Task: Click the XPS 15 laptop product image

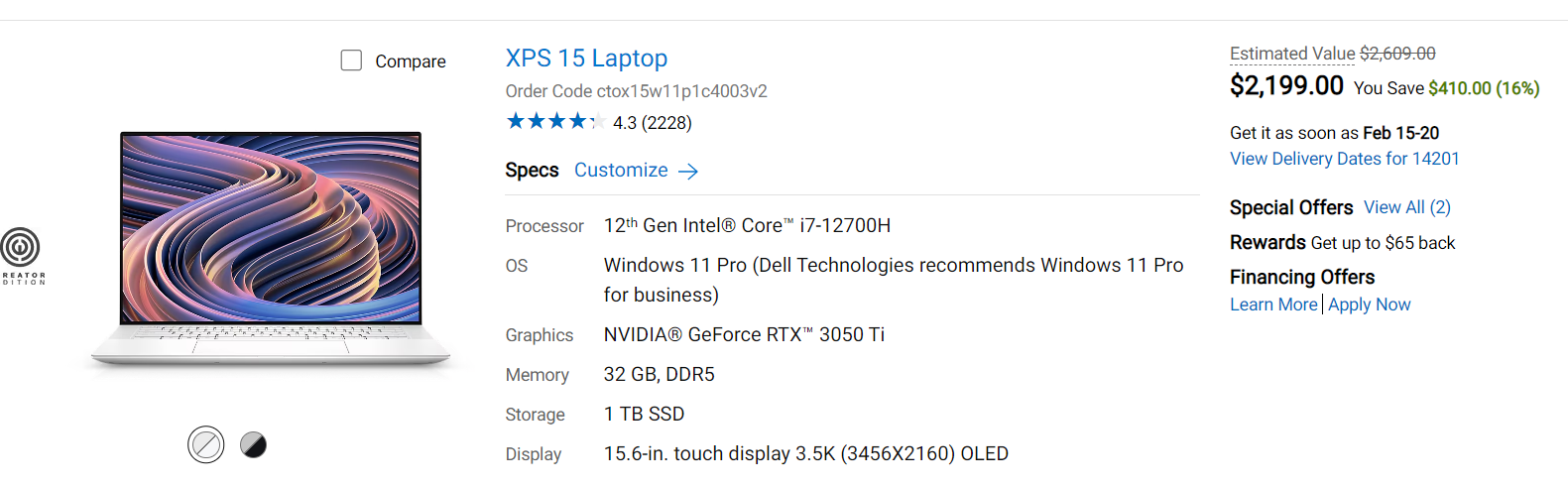Action: tap(271, 248)
